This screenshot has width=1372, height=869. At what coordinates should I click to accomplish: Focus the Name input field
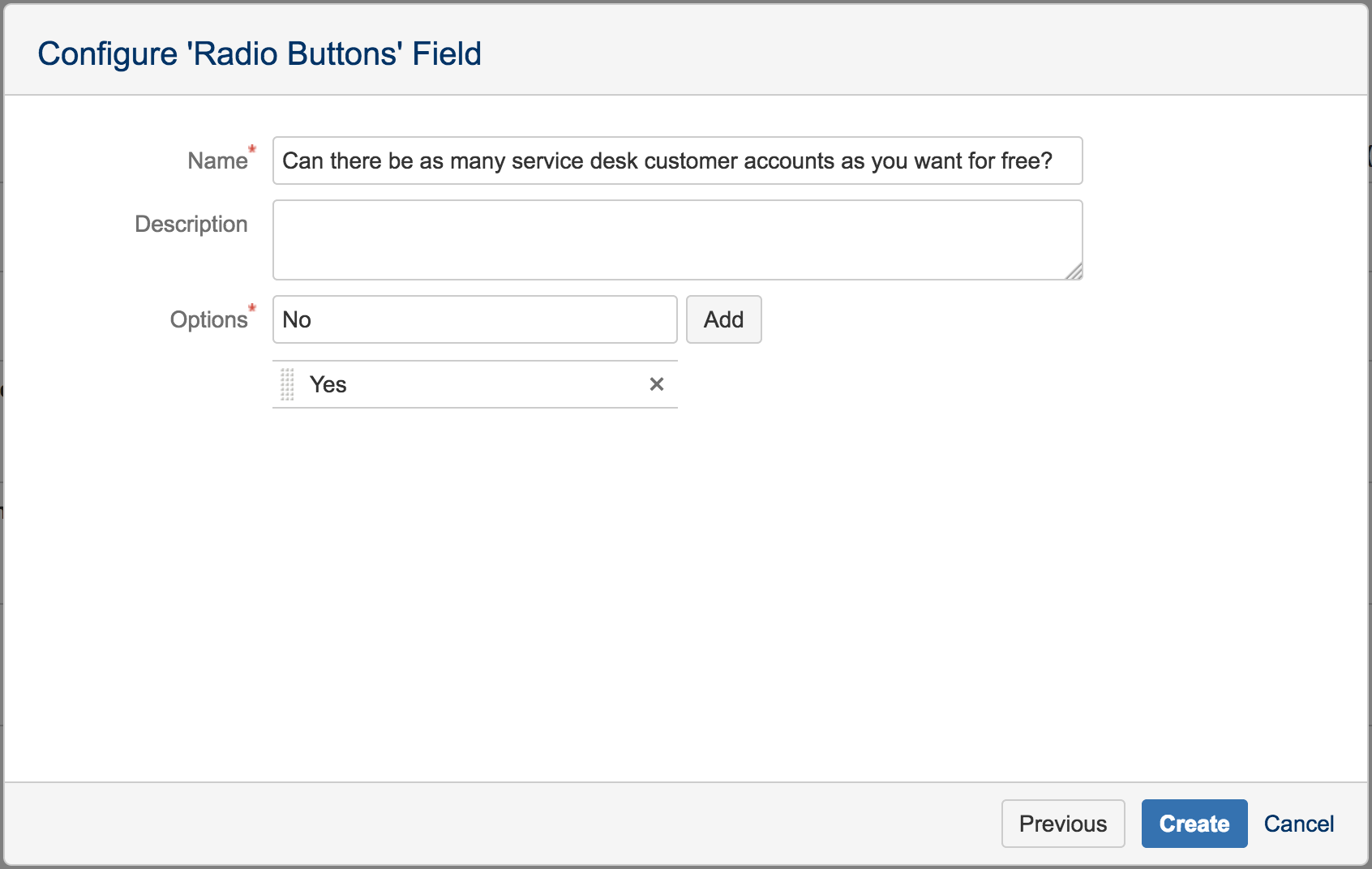coord(678,161)
